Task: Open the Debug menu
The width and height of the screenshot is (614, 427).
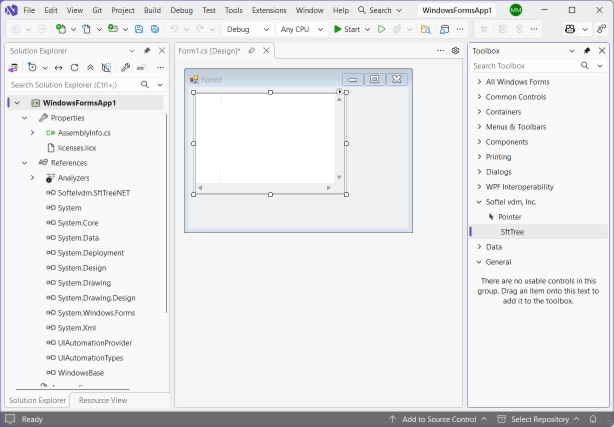Action: click(x=182, y=10)
